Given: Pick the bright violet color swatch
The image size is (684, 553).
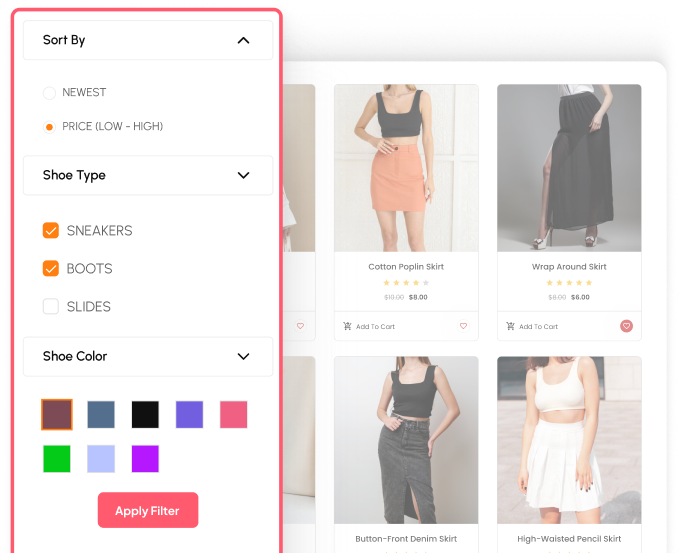Looking at the screenshot, I should 145,458.
